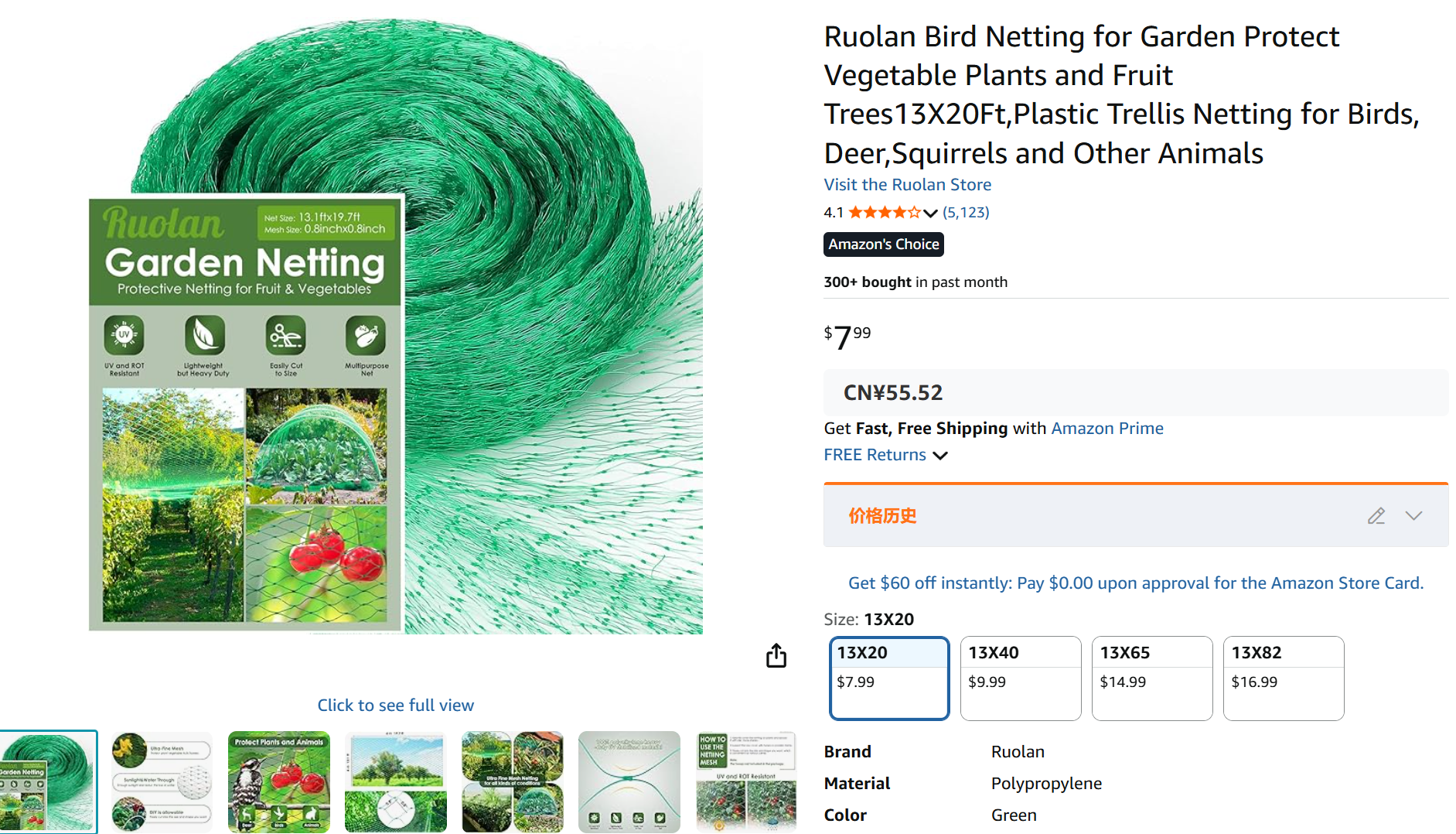Click the Amazon Prime link
Screen dimensions: 1456x834
1106,429
